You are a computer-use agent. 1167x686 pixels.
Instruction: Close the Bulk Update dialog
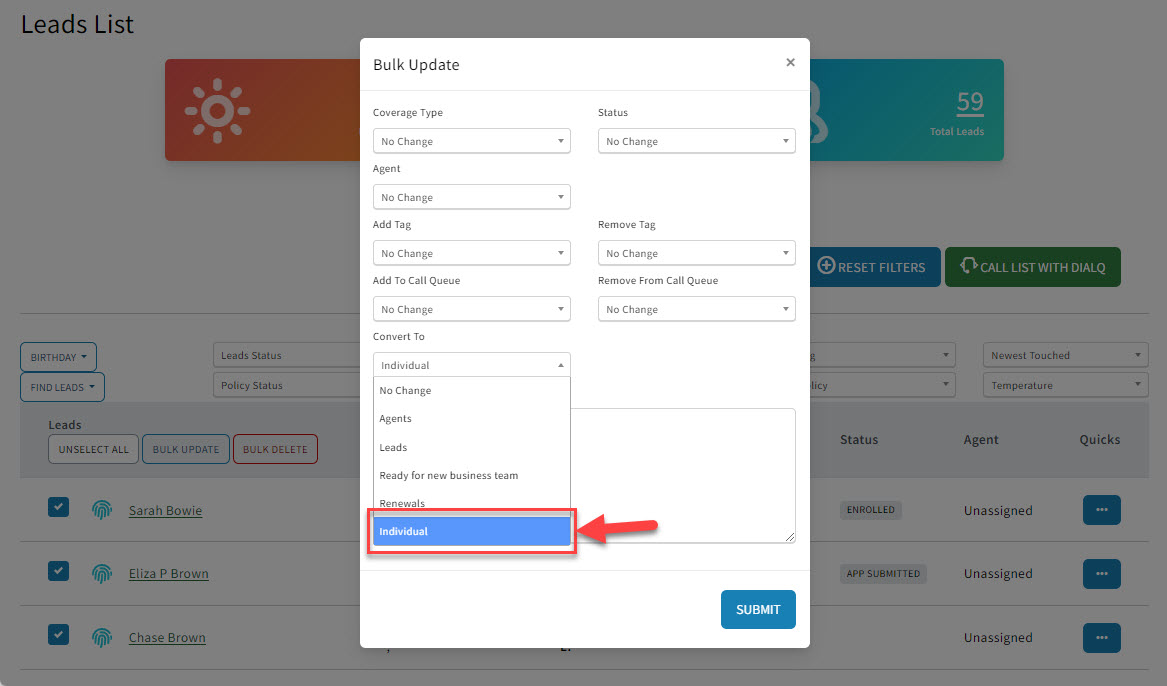(x=790, y=62)
